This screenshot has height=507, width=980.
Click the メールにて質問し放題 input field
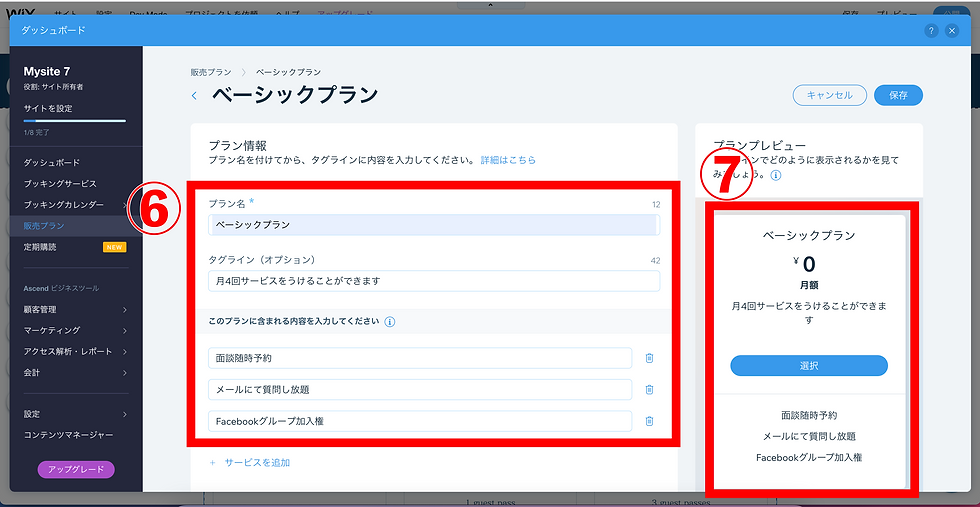pos(420,389)
